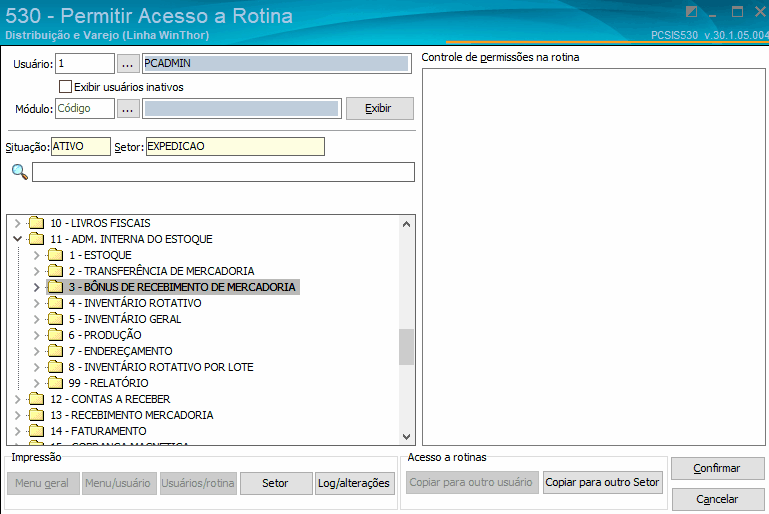Click the Setor EXPEDICAO field
769x514 pixels.
(x=235, y=147)
